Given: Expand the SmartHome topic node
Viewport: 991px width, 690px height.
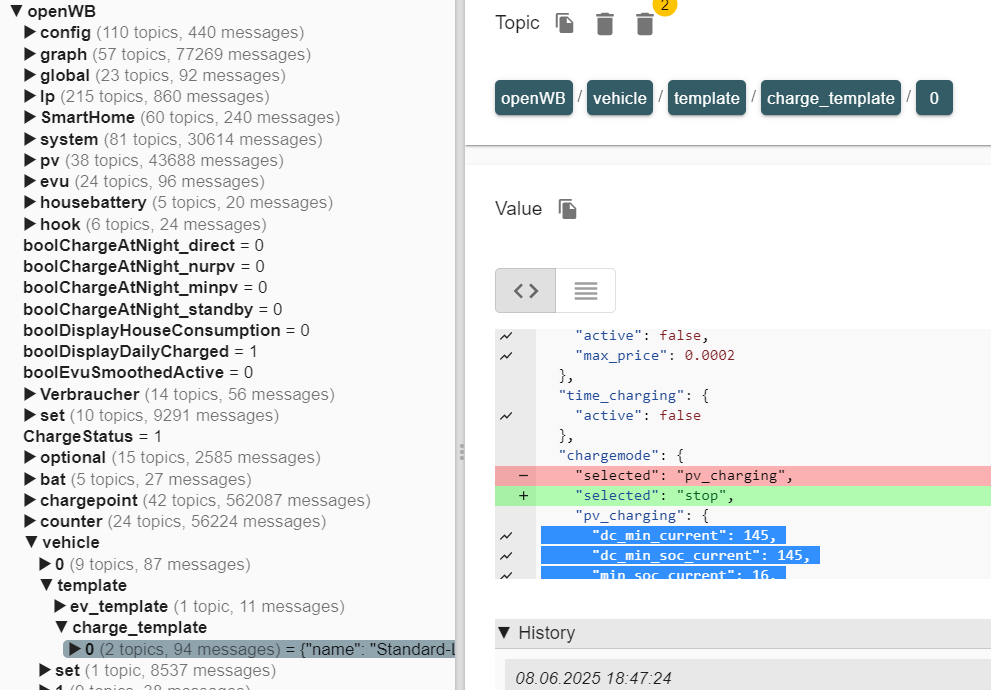Looking at the screenshot, I should [30, 117].
